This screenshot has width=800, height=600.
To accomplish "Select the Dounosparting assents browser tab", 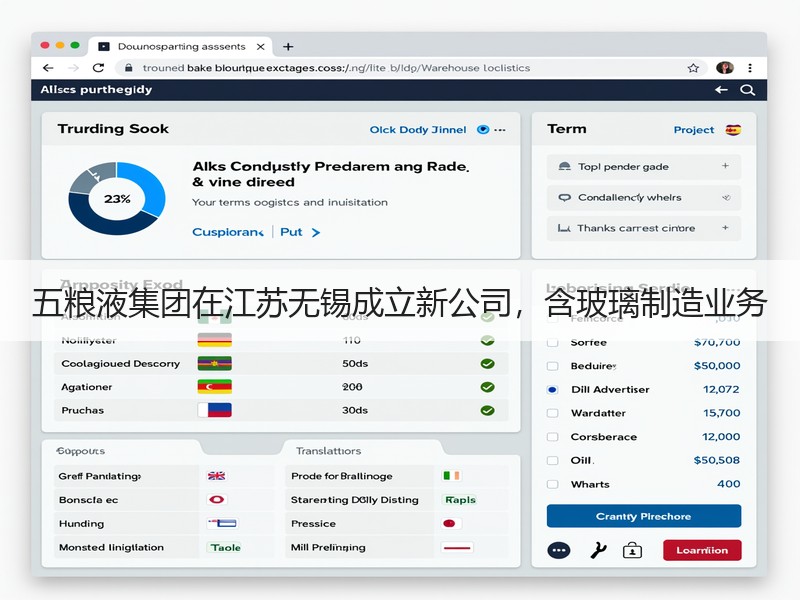I will coord(181,46).
